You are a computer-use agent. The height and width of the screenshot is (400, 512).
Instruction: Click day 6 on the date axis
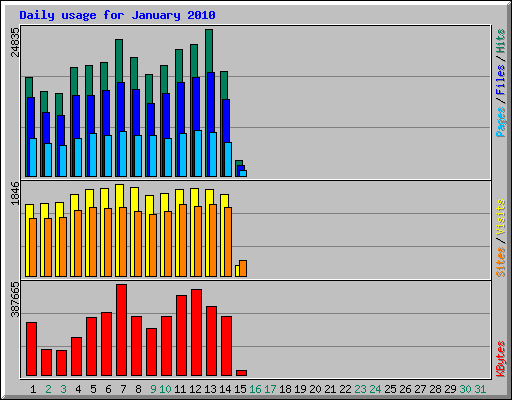click(x=108, y=389)
